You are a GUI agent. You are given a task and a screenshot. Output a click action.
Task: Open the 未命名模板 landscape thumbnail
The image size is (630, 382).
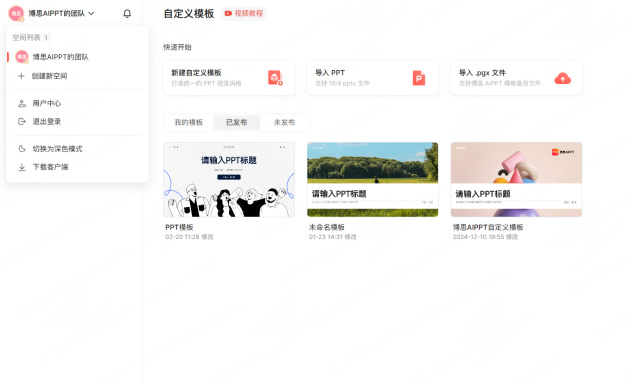tap(372, 180)
